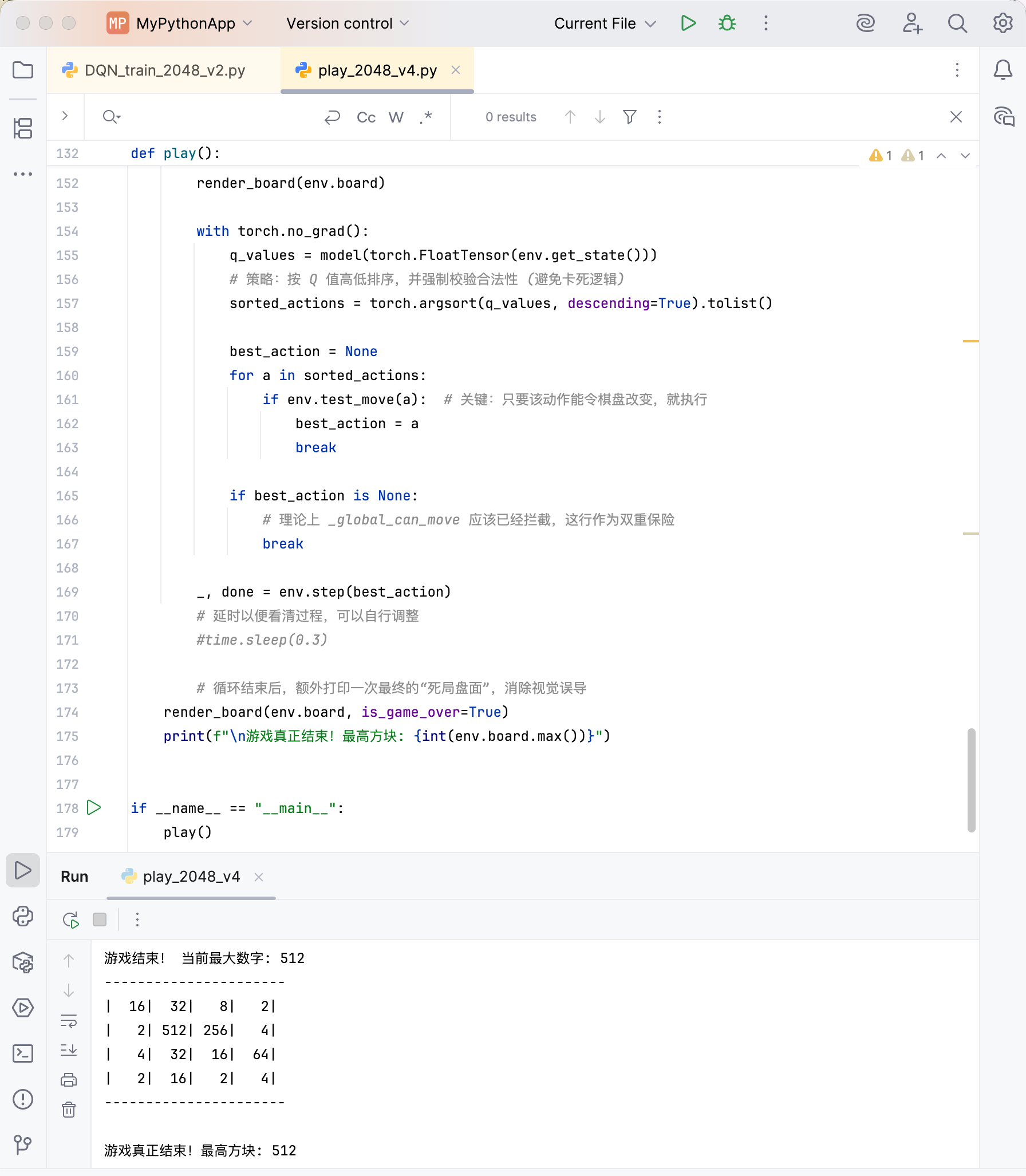The image size is (1026, 1176).
Task: Toggle Regex option in find bar
Action: pos(425,117)
